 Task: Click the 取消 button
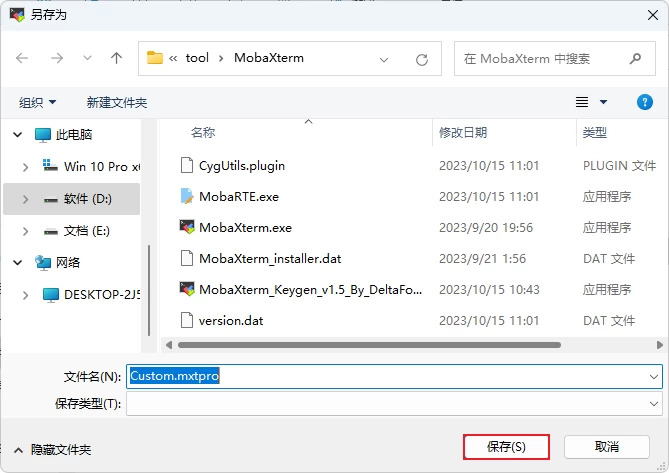(x=607, y=446)
